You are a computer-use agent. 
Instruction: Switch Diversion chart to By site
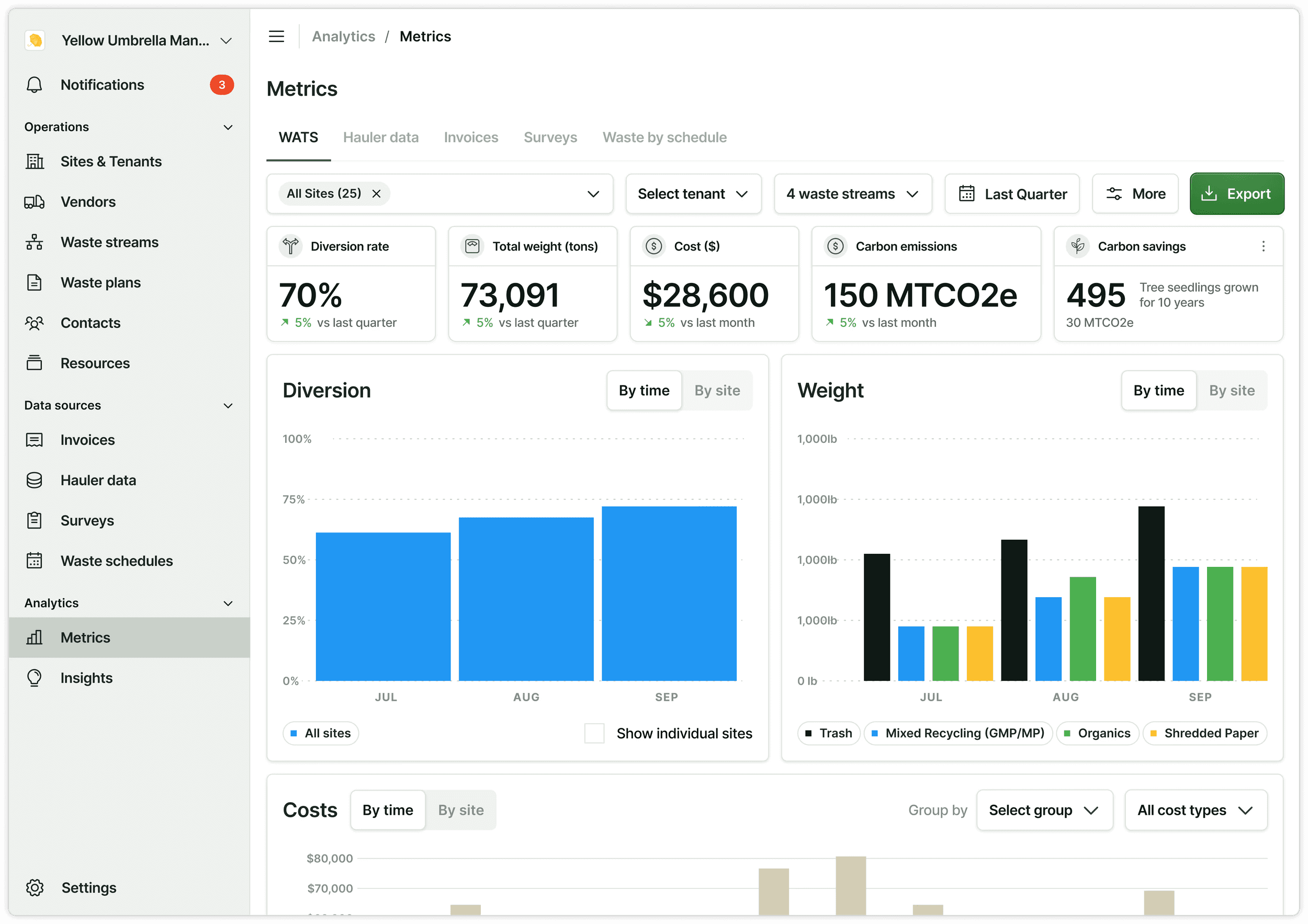(x=717, y=391)
